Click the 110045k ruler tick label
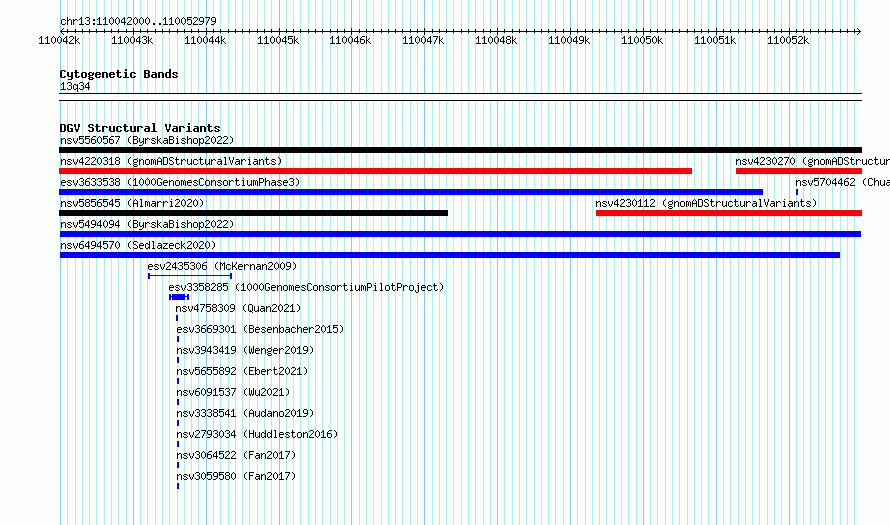890x525 pixels. [278, 40]
